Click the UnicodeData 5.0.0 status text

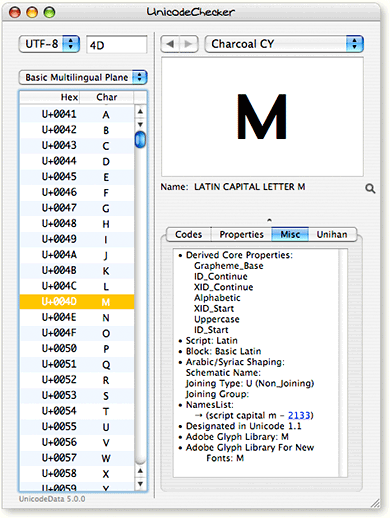click(52, 499)
